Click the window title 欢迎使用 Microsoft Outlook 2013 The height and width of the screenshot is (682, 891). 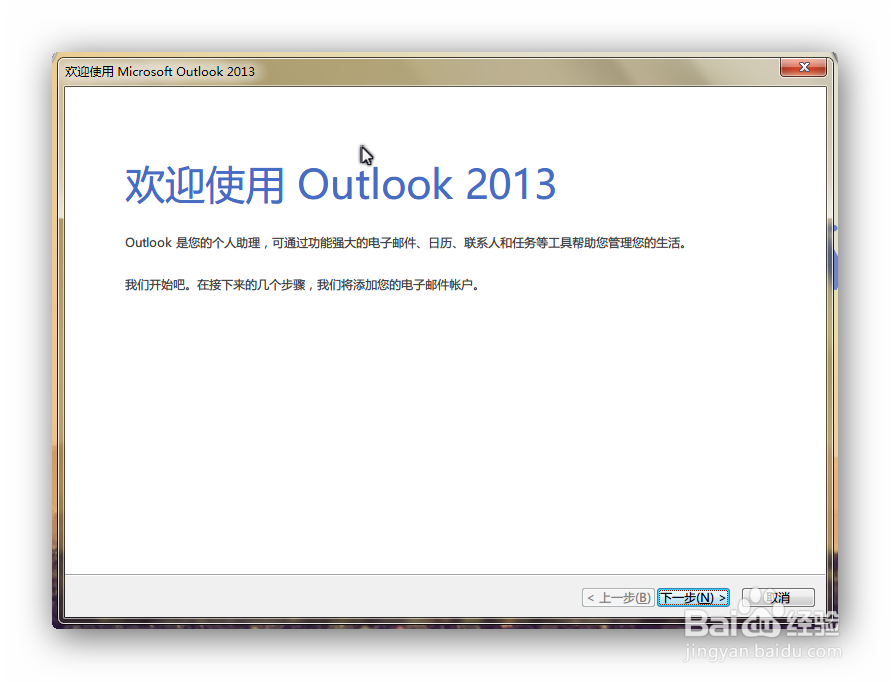[x=160, y=72]
